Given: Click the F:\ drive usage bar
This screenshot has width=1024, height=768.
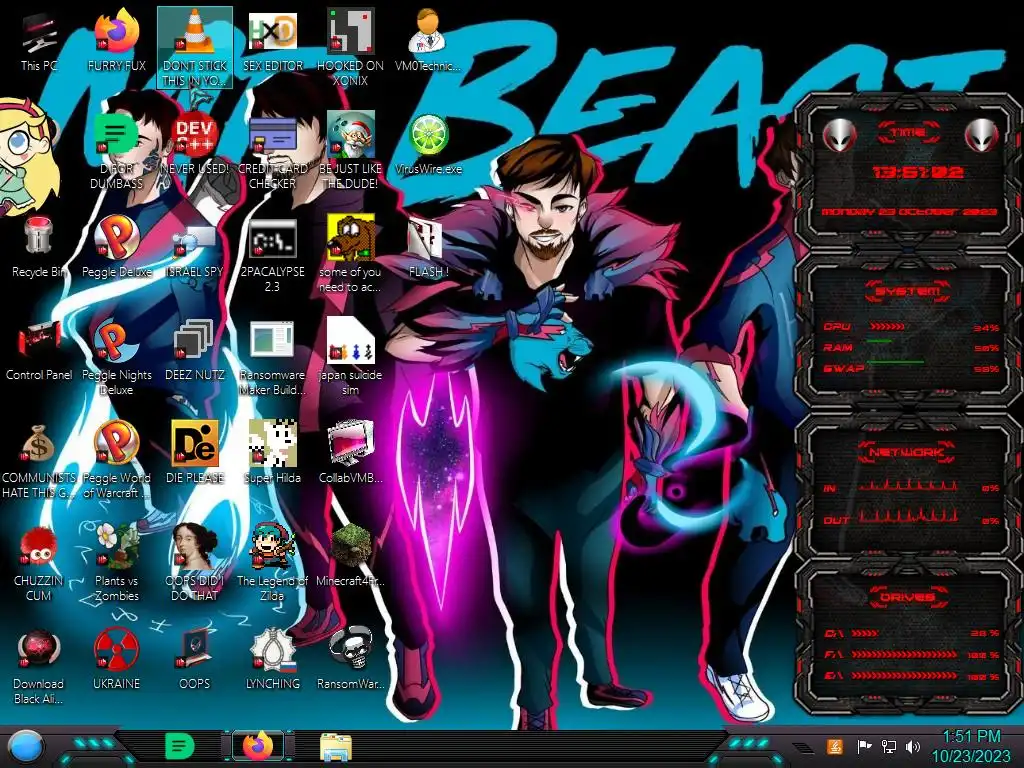Looking at the screenshot, I should pyautogui.click(x=911, y=654).
